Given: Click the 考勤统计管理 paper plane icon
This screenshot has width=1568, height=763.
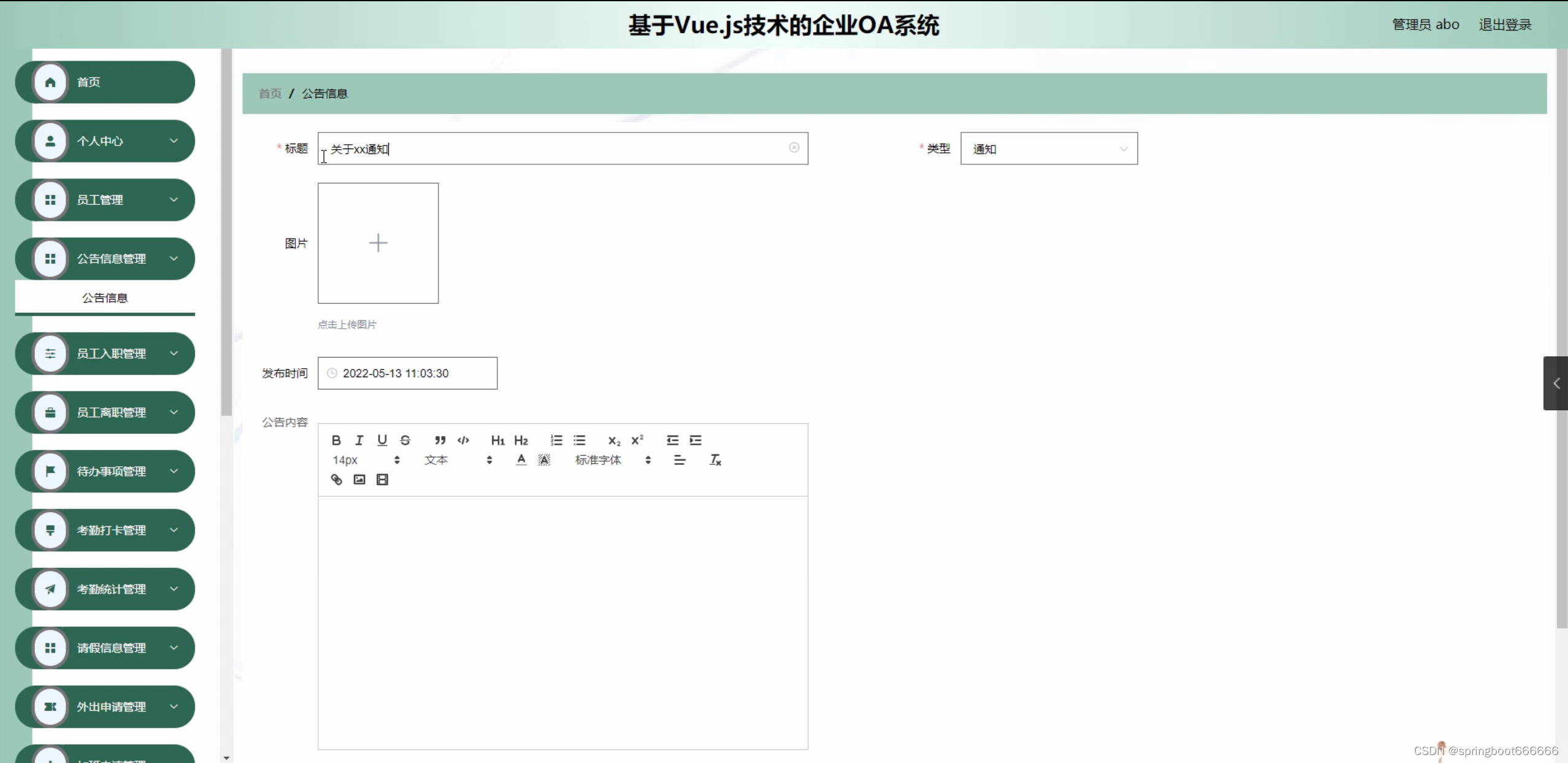Looking at the screenshot, I should [50, 589].
